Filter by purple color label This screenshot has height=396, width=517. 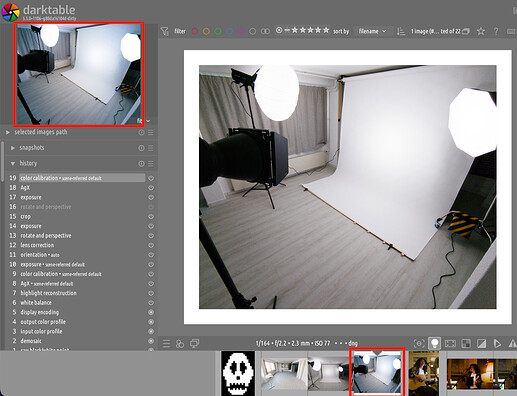pos(241,31)
